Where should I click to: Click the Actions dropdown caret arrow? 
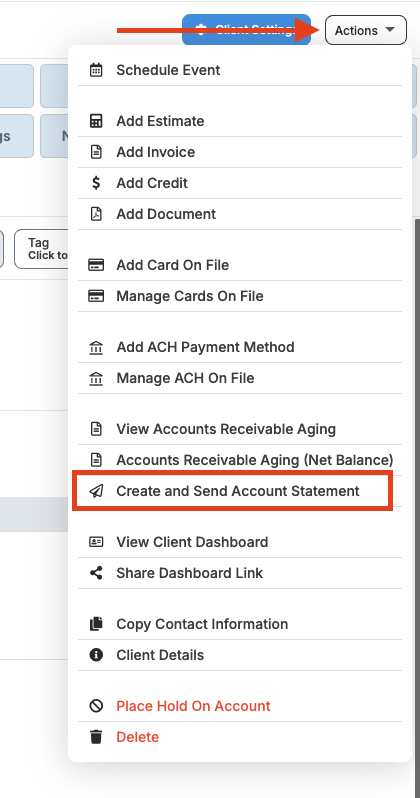click(x=390, y=30)
